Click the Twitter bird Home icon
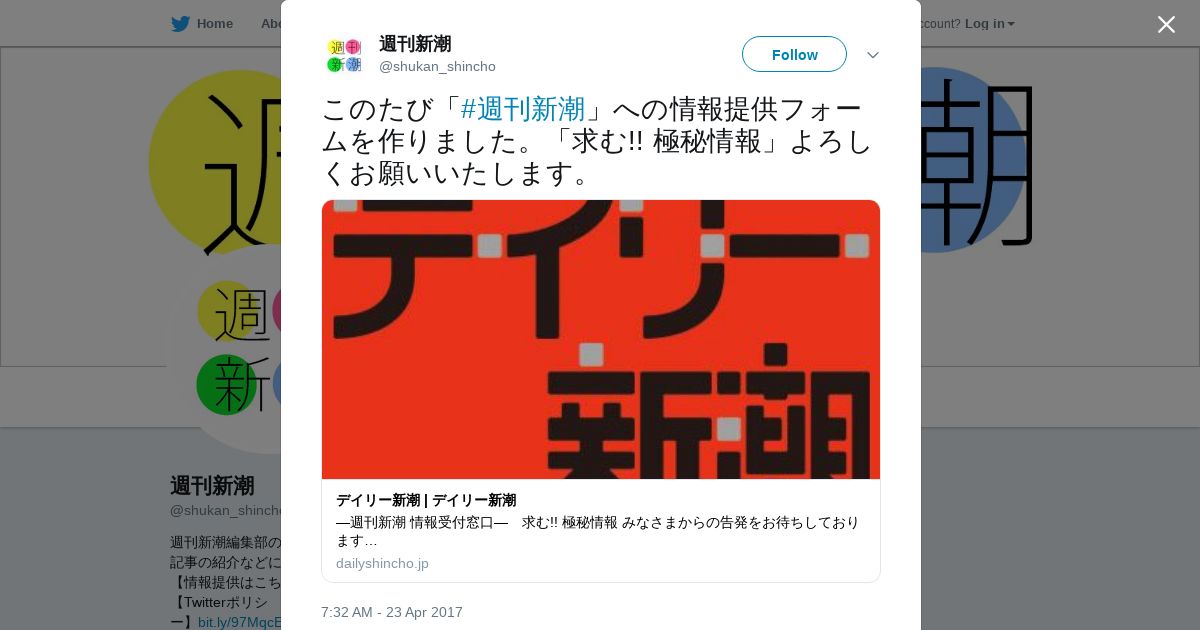Screen dimensions: 1200x630 180,24
